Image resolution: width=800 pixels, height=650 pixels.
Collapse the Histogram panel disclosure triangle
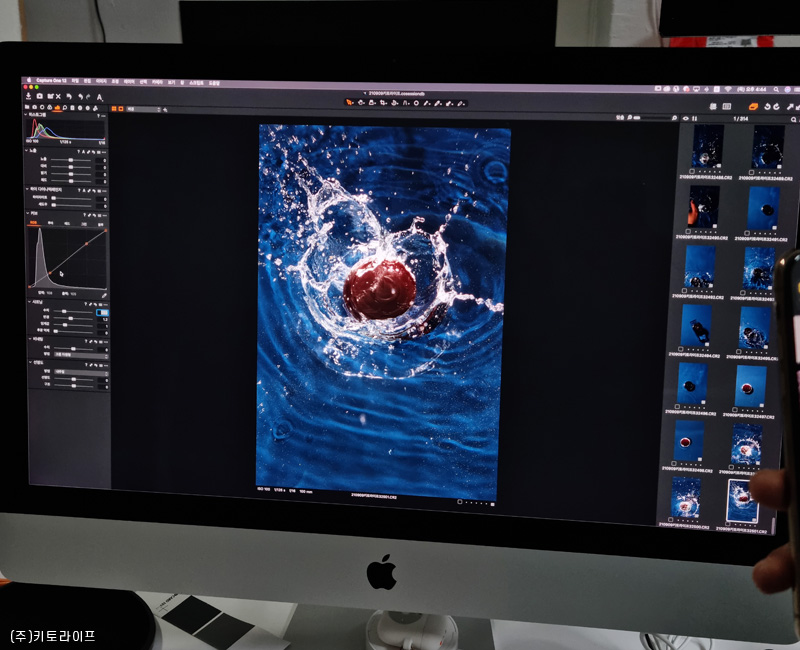[27, 116]
